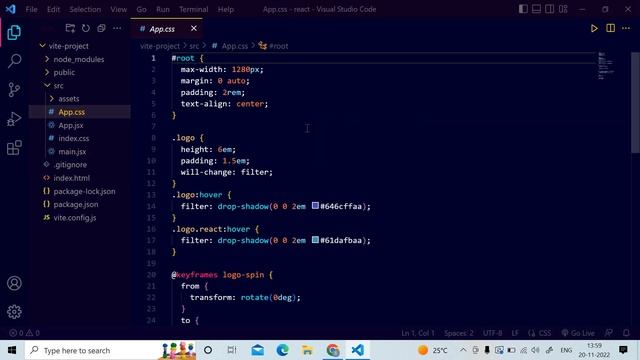Select App.css in the file tree
The image size is (640, 360).
click(x=71, y=112)
